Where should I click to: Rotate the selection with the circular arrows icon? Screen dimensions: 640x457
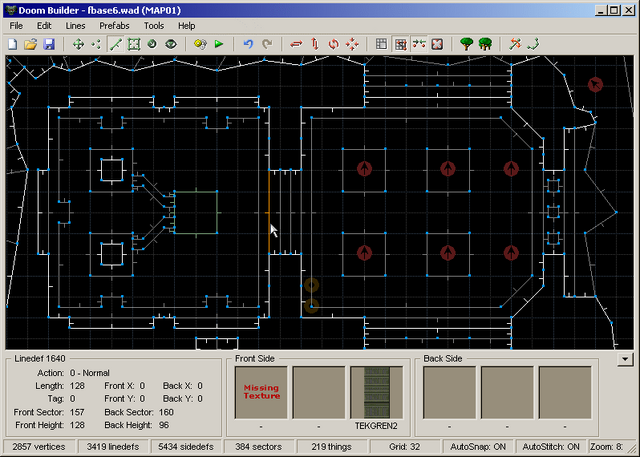pyautogui.click(x=333, y=44)
